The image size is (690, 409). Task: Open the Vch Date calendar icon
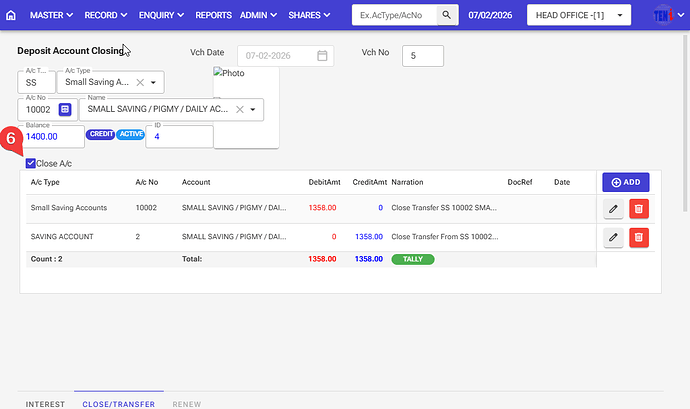click(x=321, y=56)
